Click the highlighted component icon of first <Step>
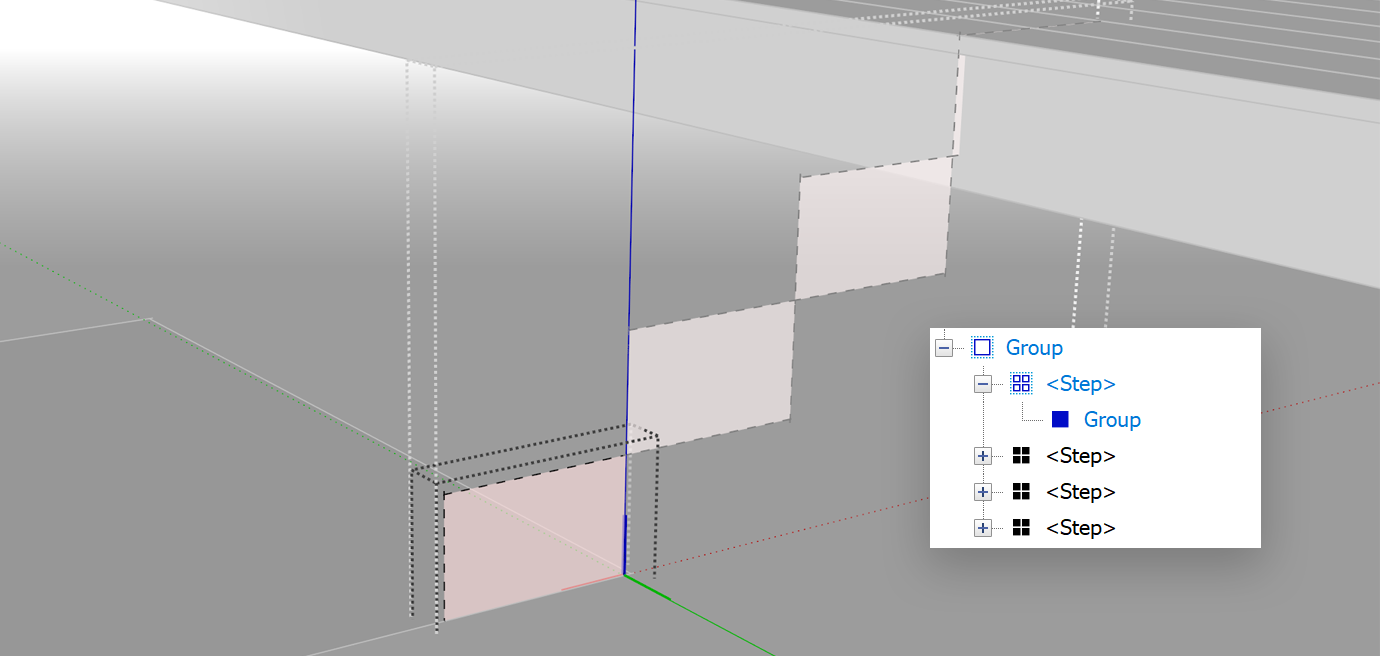Viewport: 1380px width, 656px height. pos(1022,383)
